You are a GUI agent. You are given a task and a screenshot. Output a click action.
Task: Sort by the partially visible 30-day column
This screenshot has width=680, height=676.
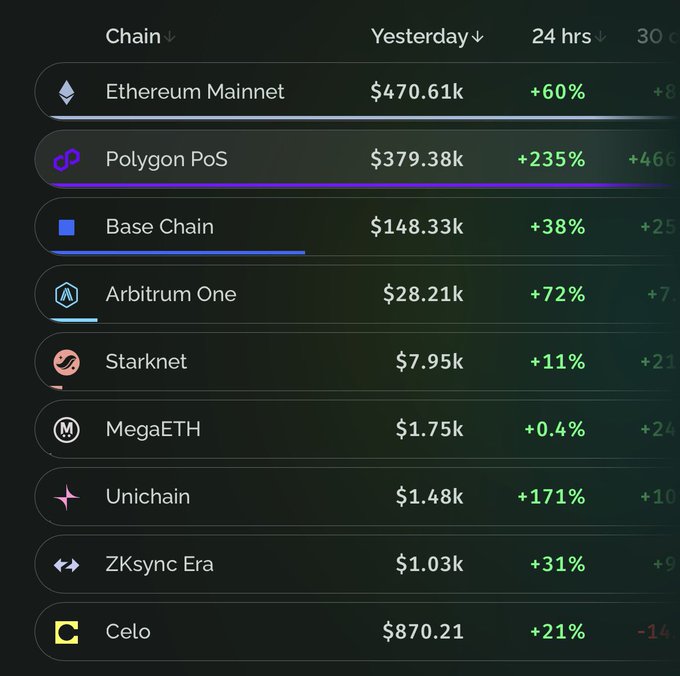tap(652, 36)
